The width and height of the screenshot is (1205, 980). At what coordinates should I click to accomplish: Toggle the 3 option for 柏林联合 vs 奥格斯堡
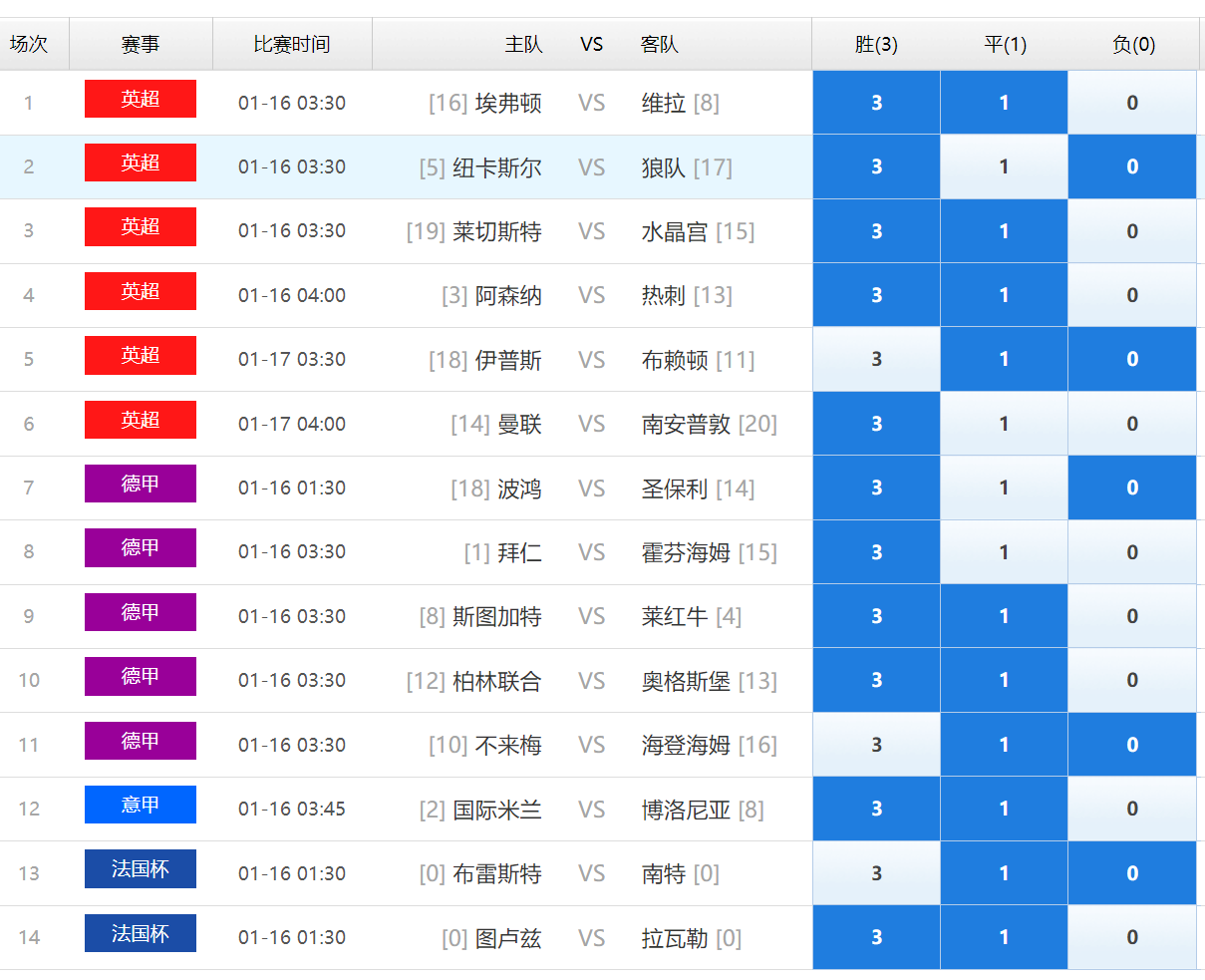pos(876,680)
